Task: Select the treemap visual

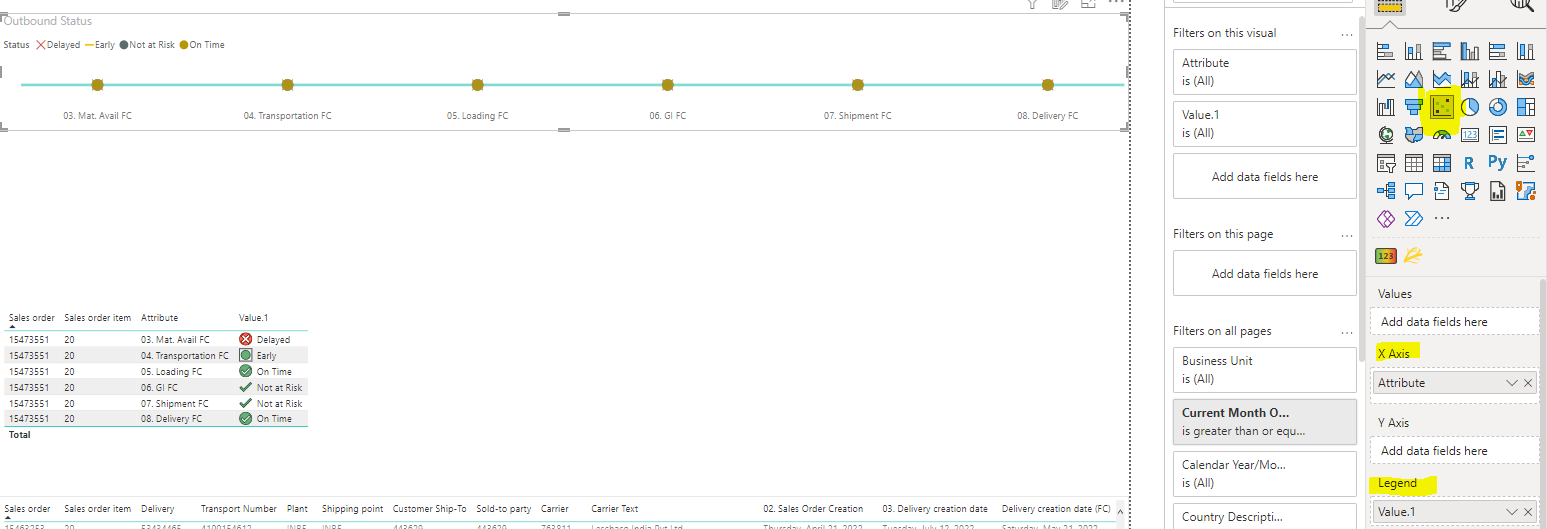Action: coord(1526,107)
